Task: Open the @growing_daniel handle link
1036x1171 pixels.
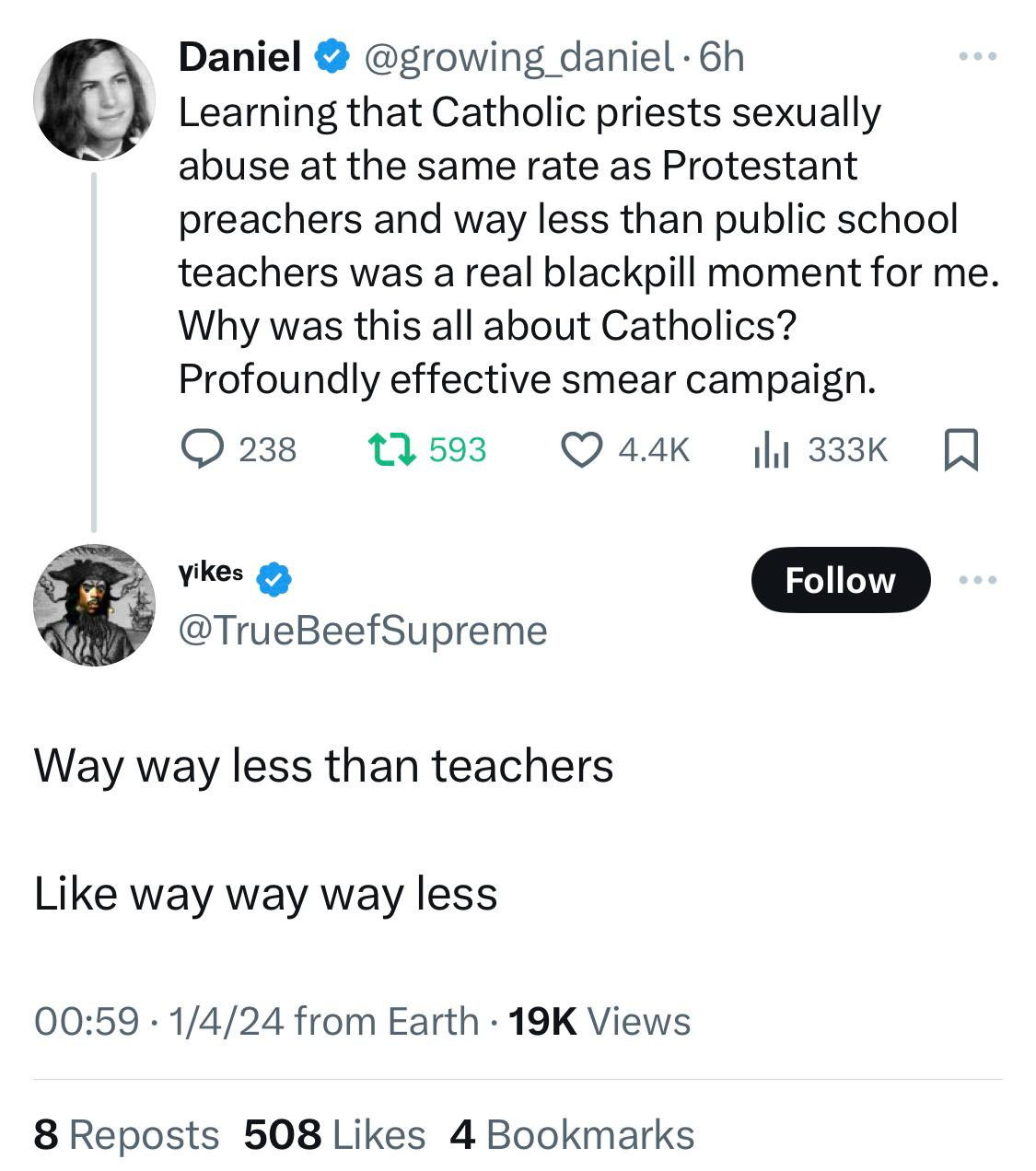Action: click(518, 58)
